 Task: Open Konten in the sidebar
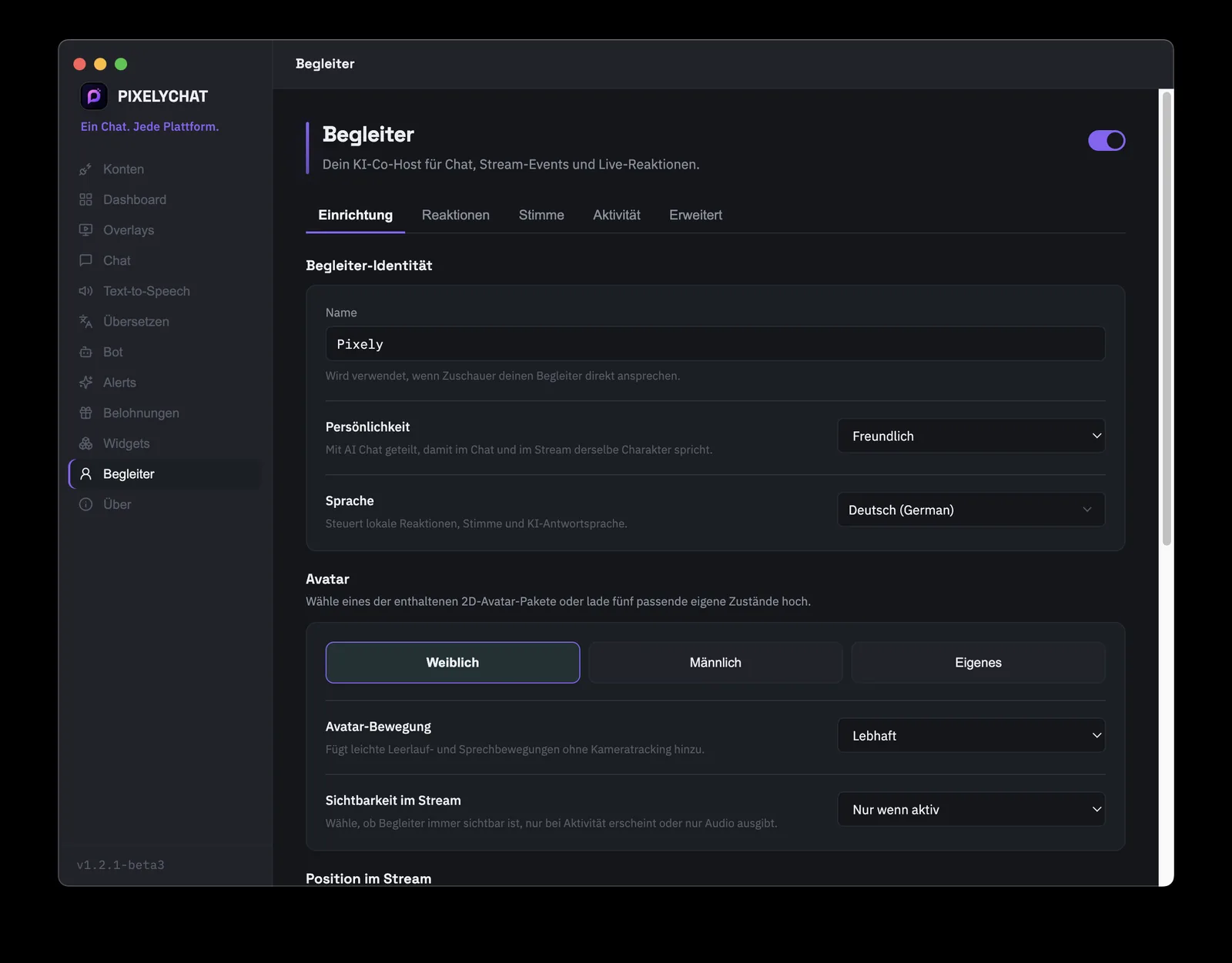coord(166,169)
